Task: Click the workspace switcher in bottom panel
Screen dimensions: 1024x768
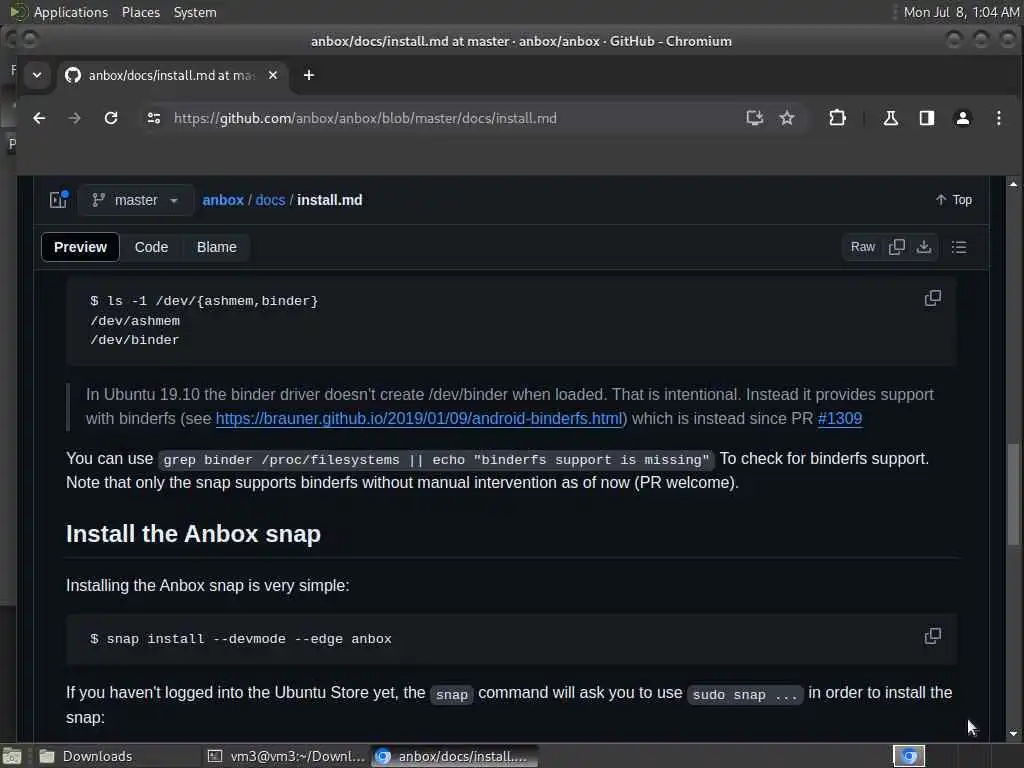Action: pyautogui.click(x=909, y=756)
